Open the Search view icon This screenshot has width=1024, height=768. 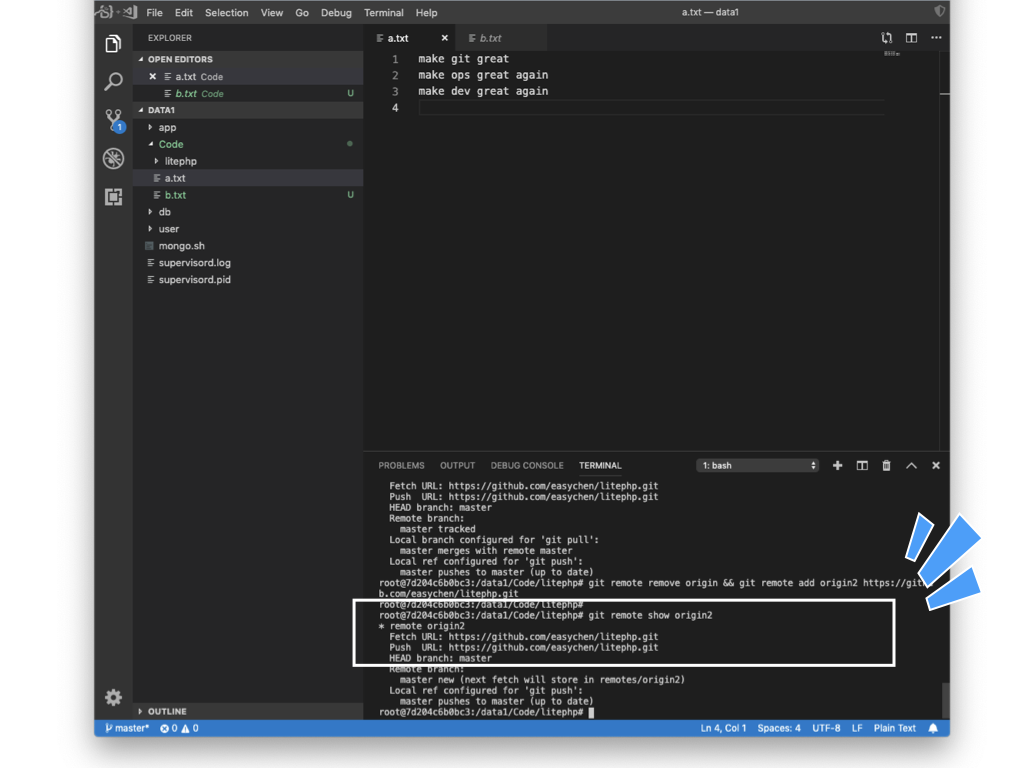tap(113, 82)
